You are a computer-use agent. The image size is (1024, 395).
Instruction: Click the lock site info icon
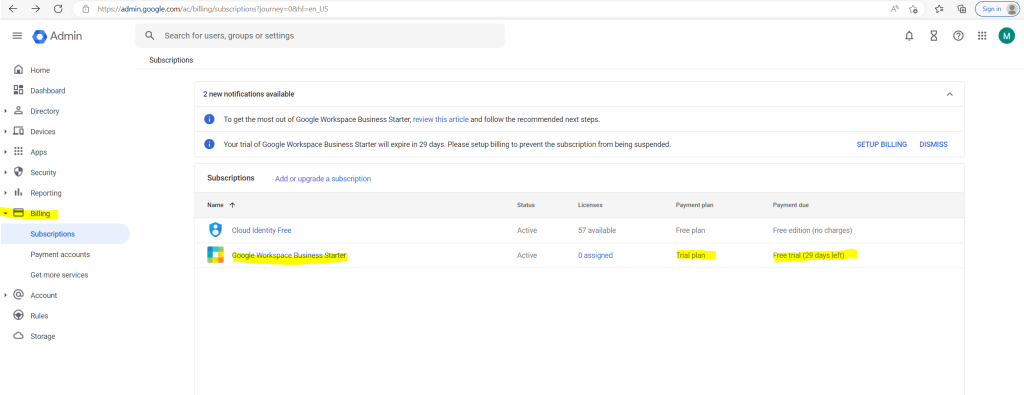[86, 9]
